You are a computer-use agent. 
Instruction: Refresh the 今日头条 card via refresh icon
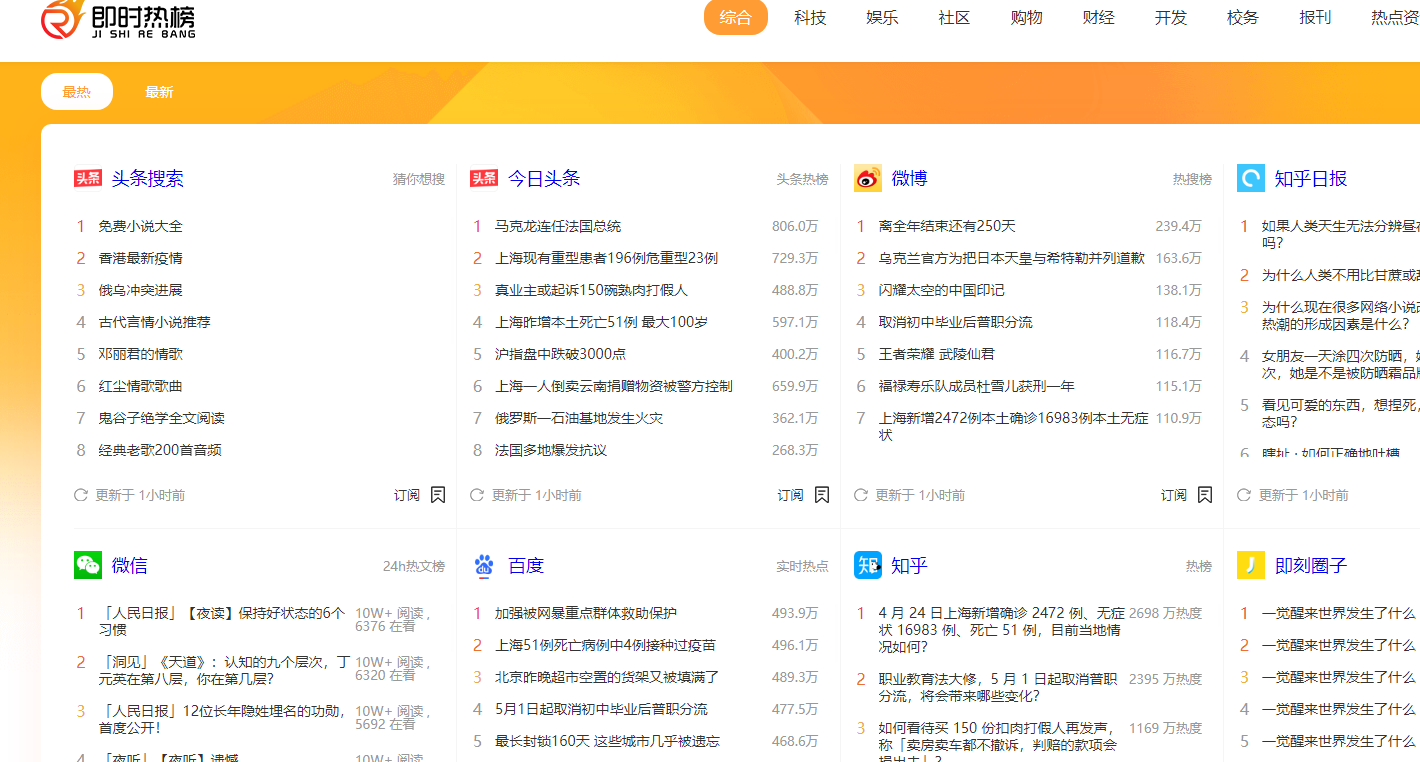click(x=477, y=495)
